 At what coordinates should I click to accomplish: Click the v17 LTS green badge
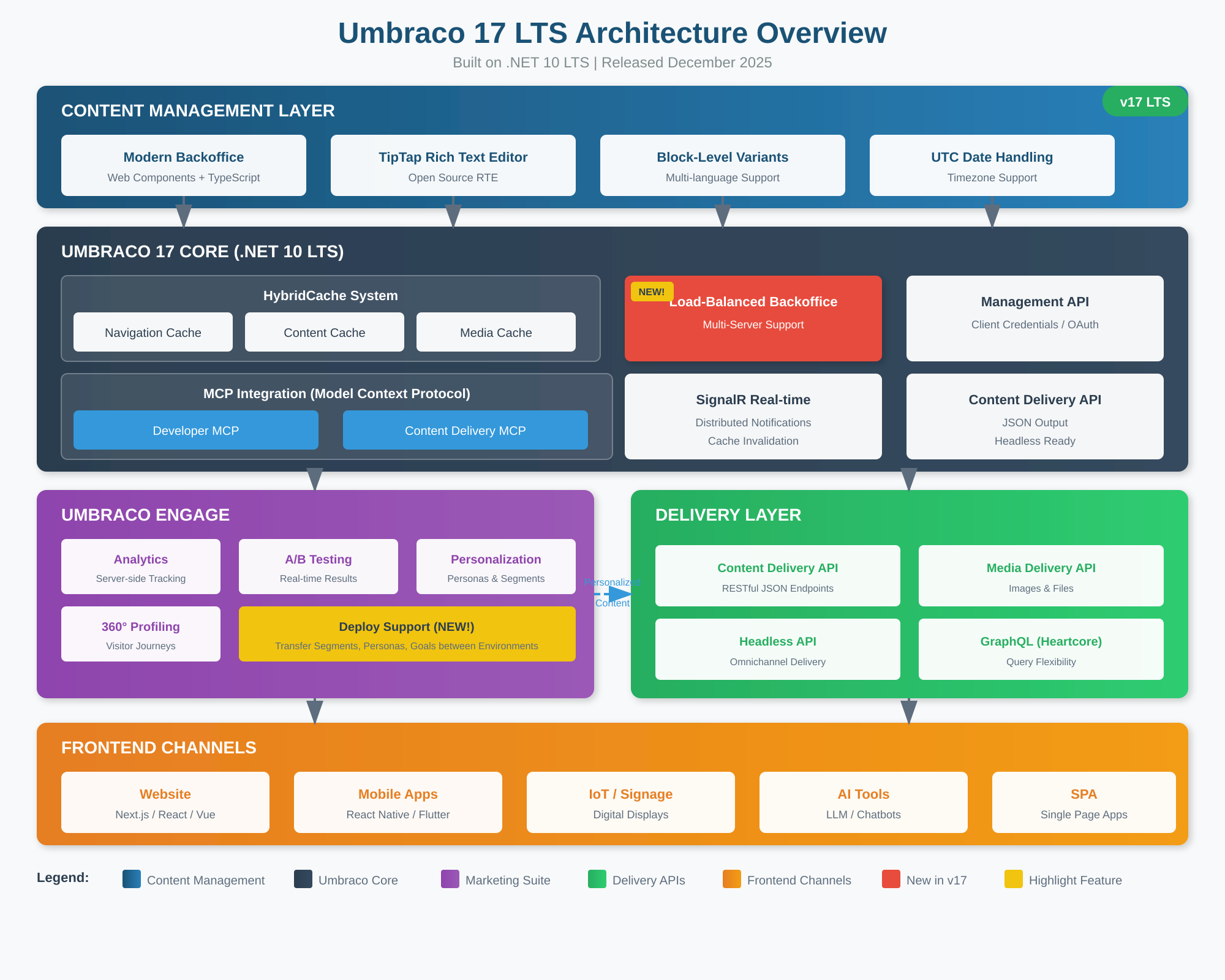(x=1144, y=102)
